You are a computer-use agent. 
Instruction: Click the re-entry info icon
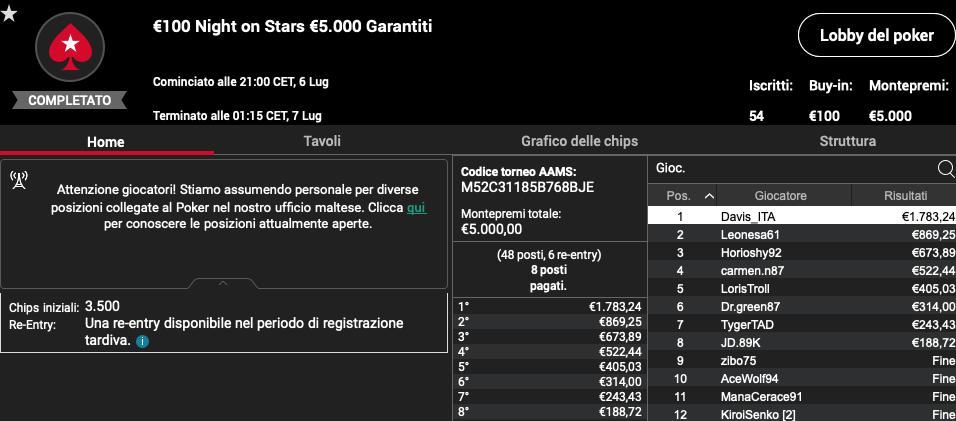[x=142, y=342]
